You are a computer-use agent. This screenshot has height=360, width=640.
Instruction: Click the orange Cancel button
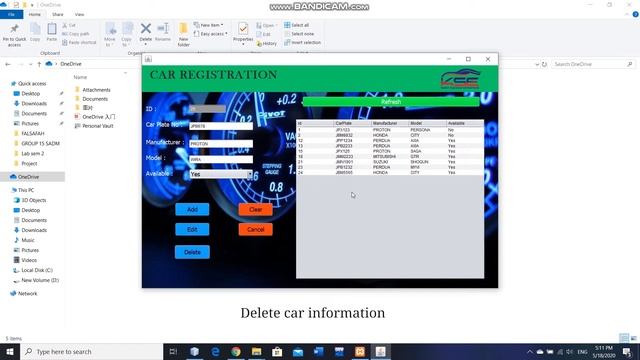(x=256, y=229)
